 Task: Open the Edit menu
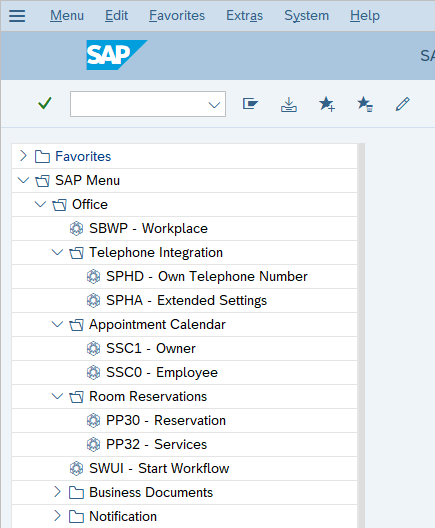click(x=116, y=15)
